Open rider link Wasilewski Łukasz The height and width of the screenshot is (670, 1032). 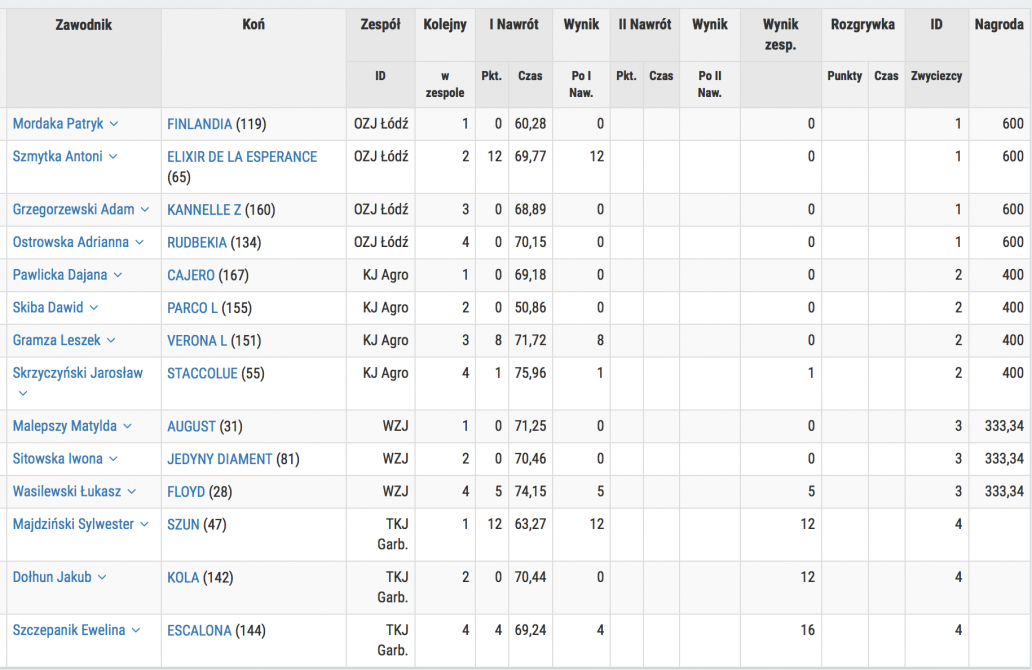coord(67,492)
